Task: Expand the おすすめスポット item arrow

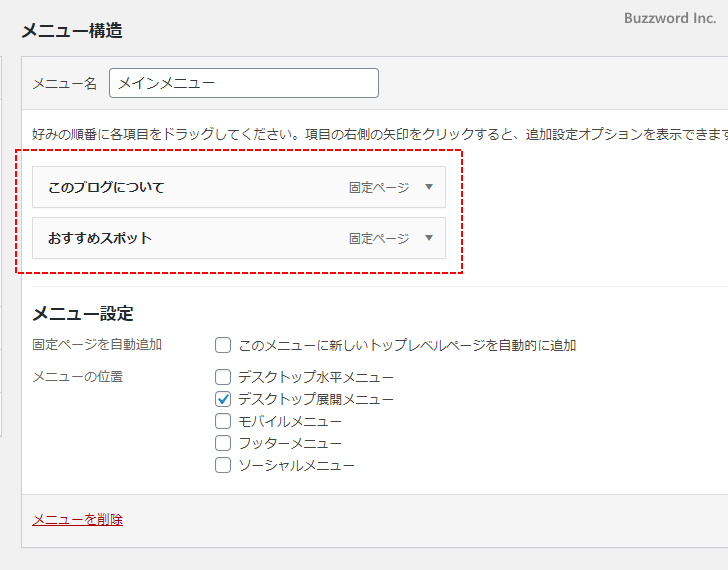Action: (x=429, y=238)
